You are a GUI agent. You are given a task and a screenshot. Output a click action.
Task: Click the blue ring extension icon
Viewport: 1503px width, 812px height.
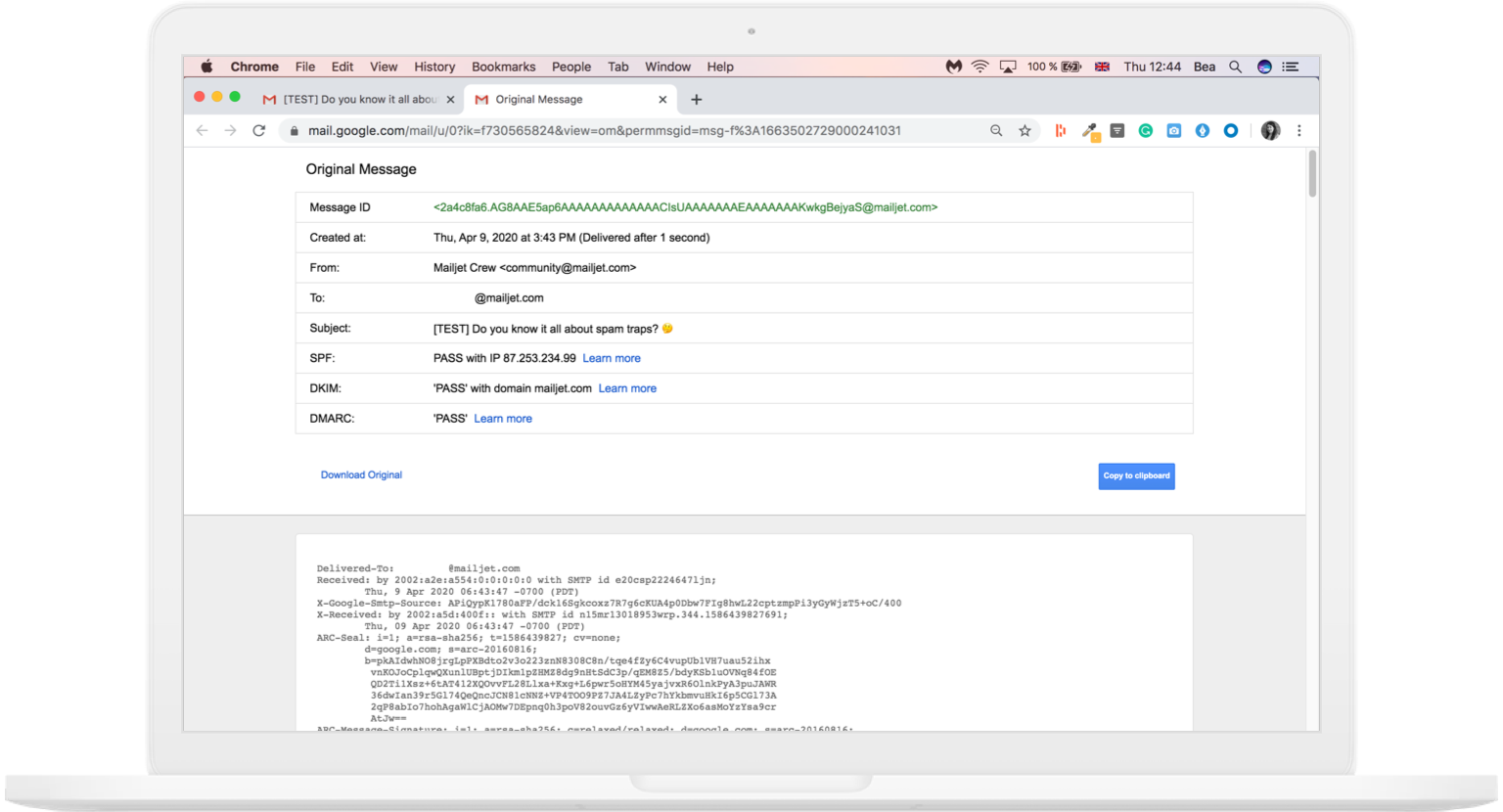tap(1231, 130)
